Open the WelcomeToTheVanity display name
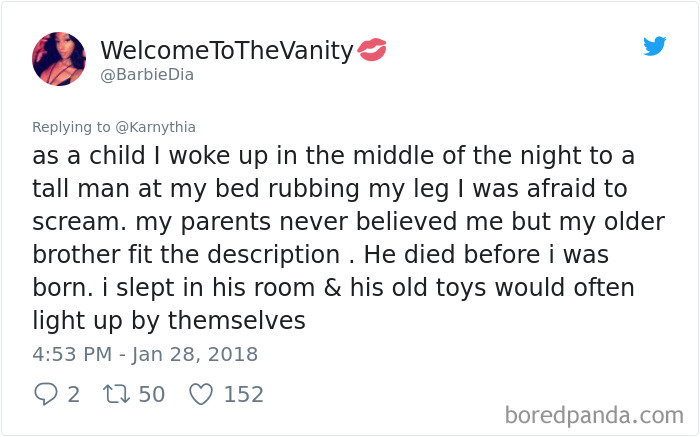The width and height of the screenshot is (700, 437). (x=226, y=50)
